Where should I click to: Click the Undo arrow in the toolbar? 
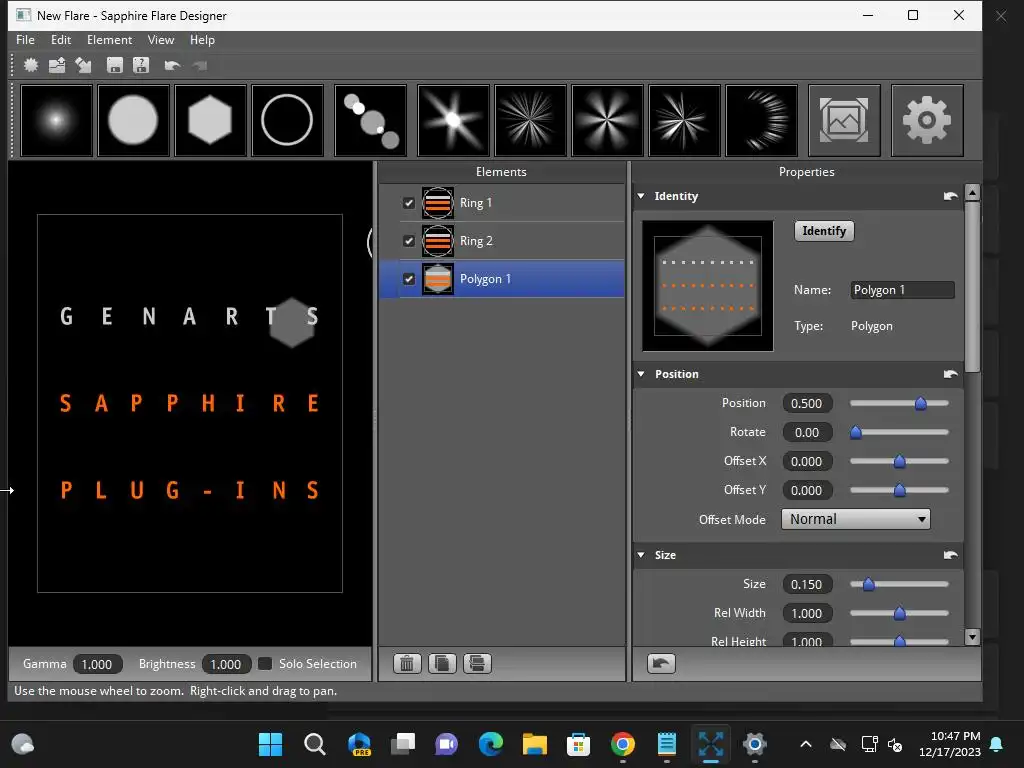(172, 65)
